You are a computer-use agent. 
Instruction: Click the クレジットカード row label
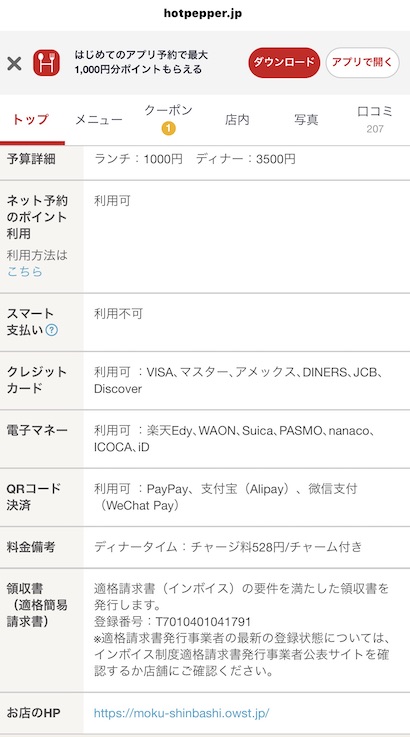point(37,380)
